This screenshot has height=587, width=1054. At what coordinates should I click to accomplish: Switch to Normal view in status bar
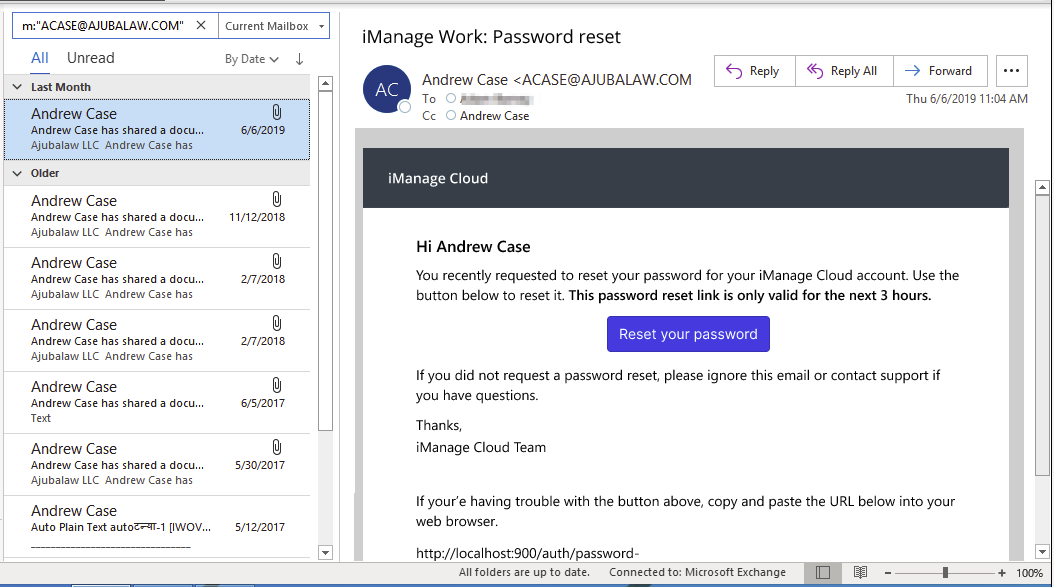point(822,573)
